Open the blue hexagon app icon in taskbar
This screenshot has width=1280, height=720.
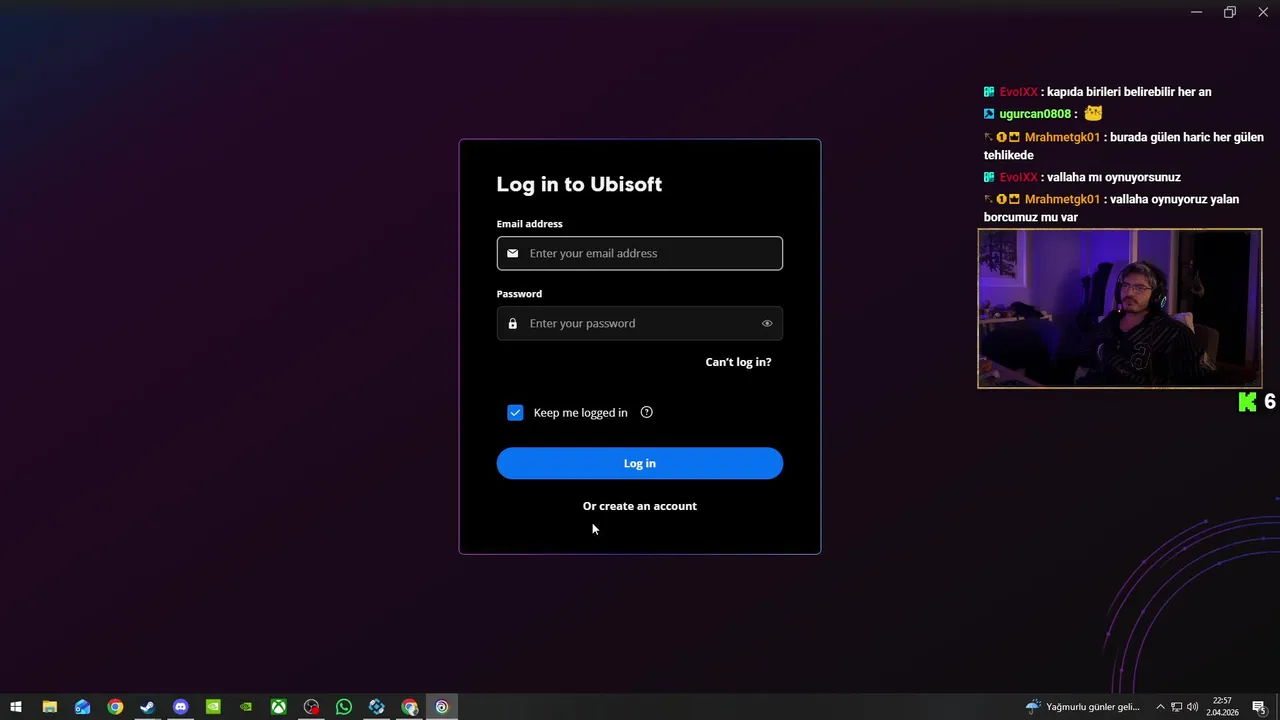point(376,707)
